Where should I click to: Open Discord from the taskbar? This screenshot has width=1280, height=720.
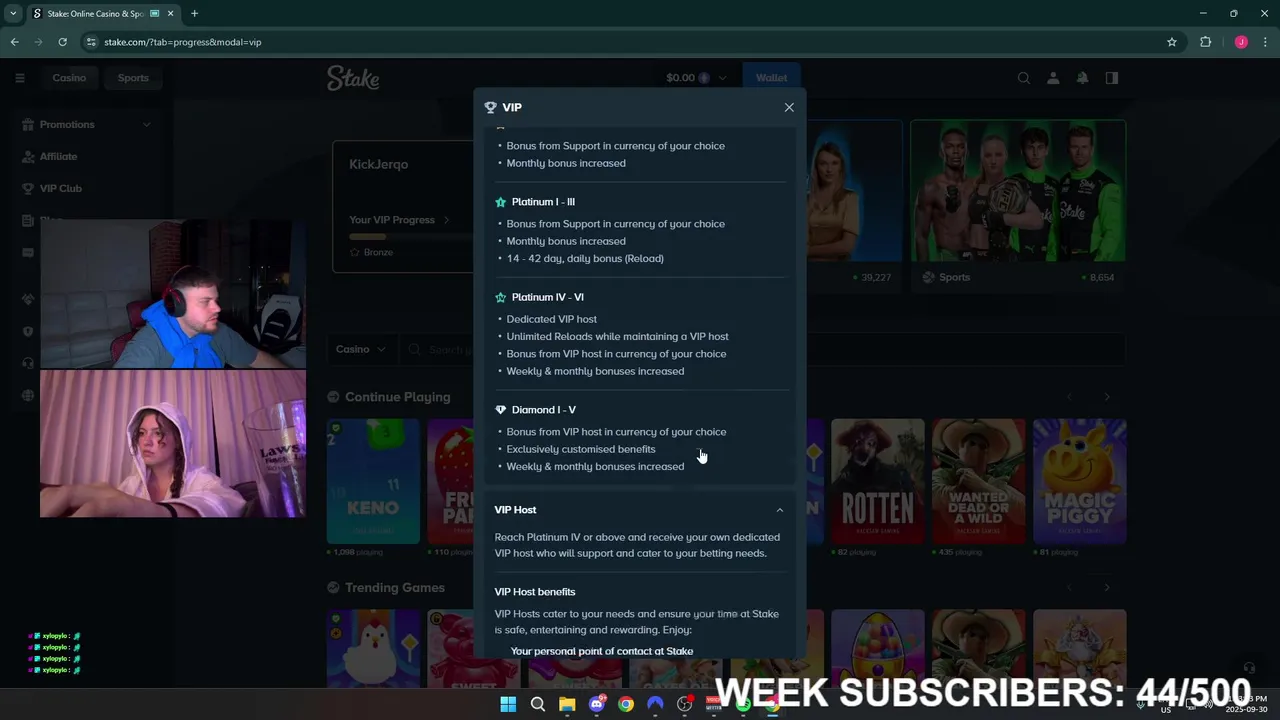pos(597,704)
